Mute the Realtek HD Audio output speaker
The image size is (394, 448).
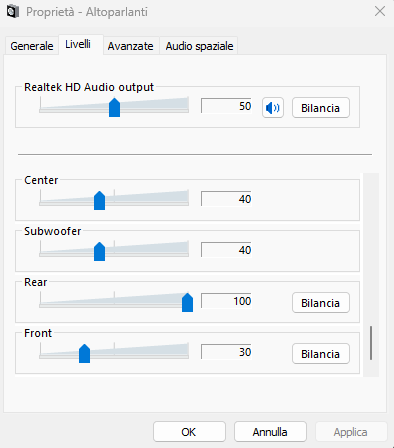(x=273, y=108)
